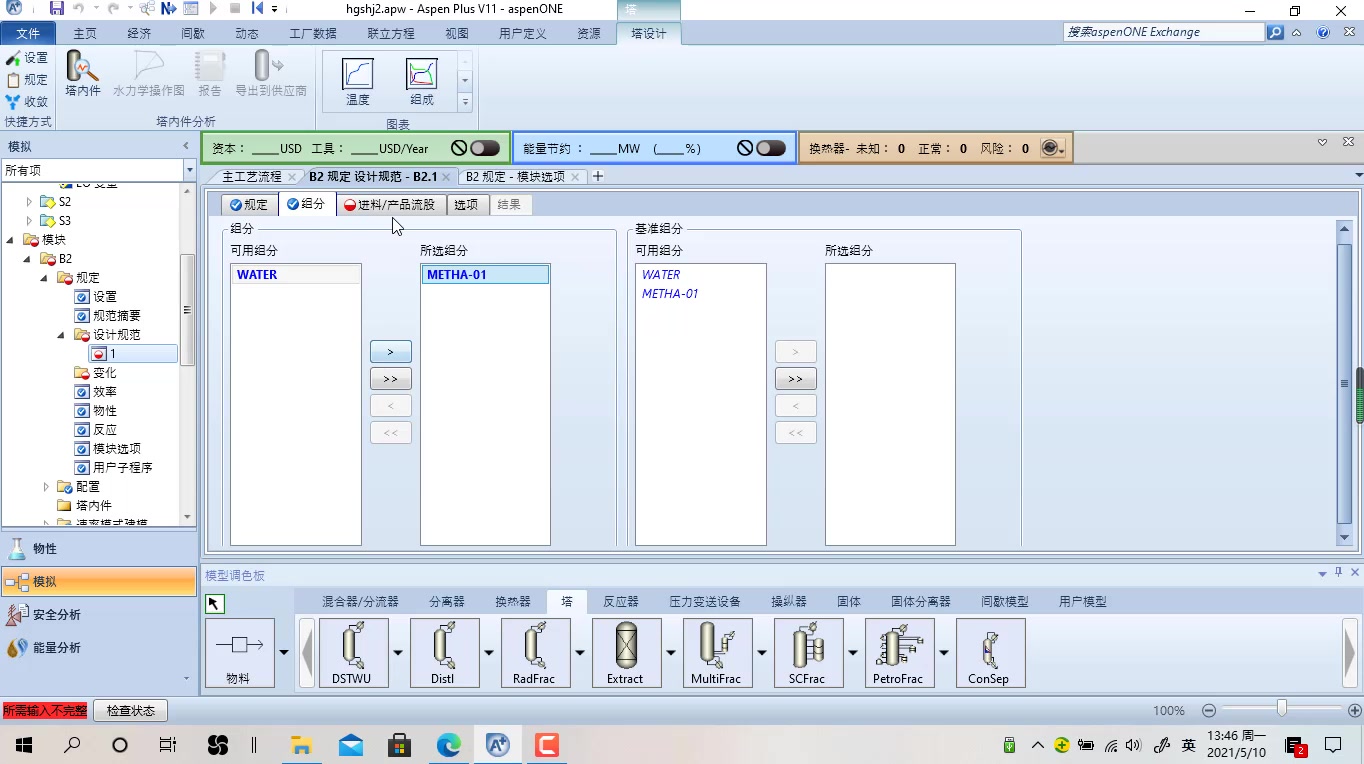The image size is (1364, 764).
Task: Toggle the 换热器 exchanger analysis button
Action: coord(1052,148)
